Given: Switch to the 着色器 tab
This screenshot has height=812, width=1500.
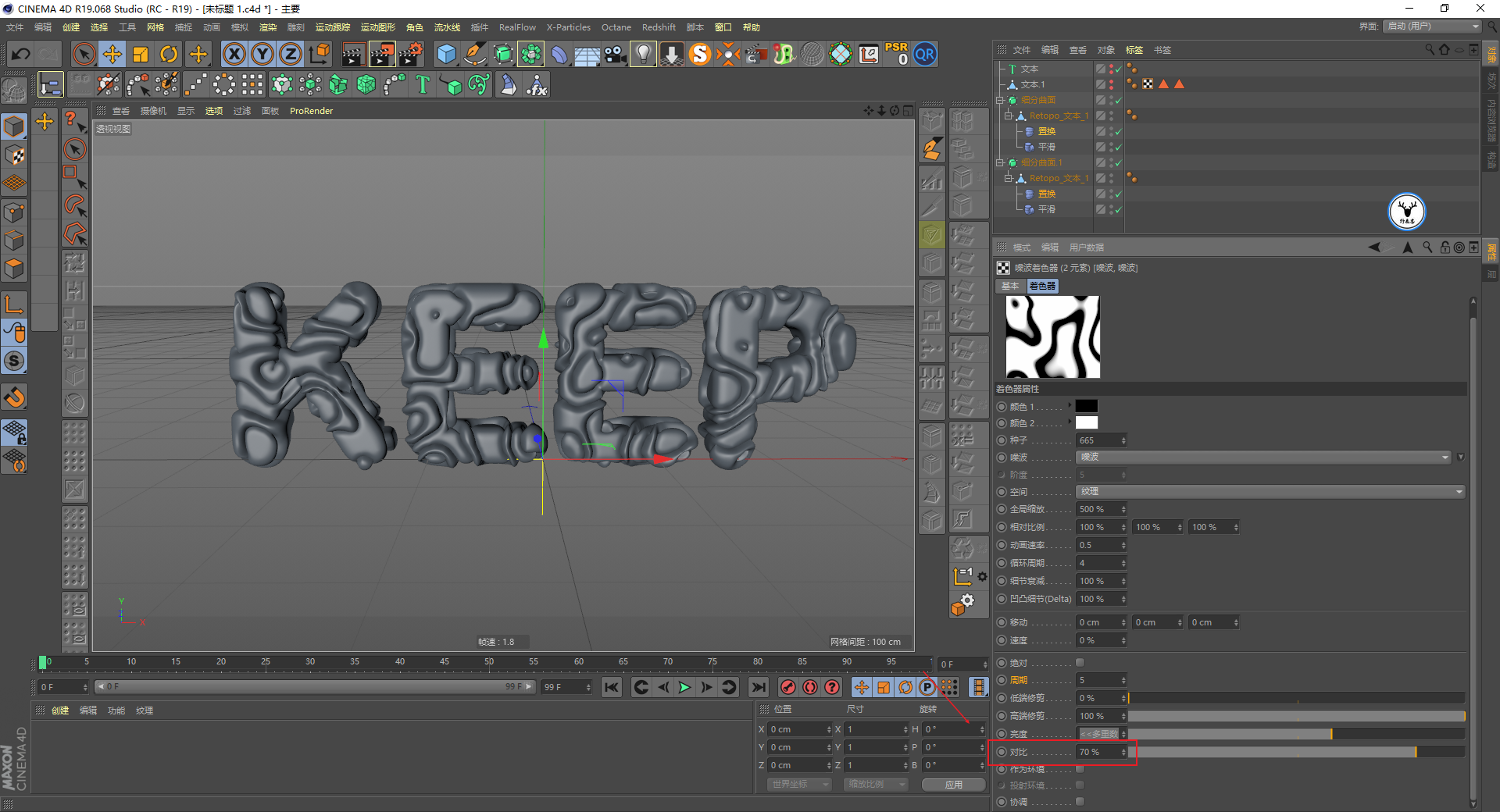Looking at the screenshot, I should [x=1042, y=286].
